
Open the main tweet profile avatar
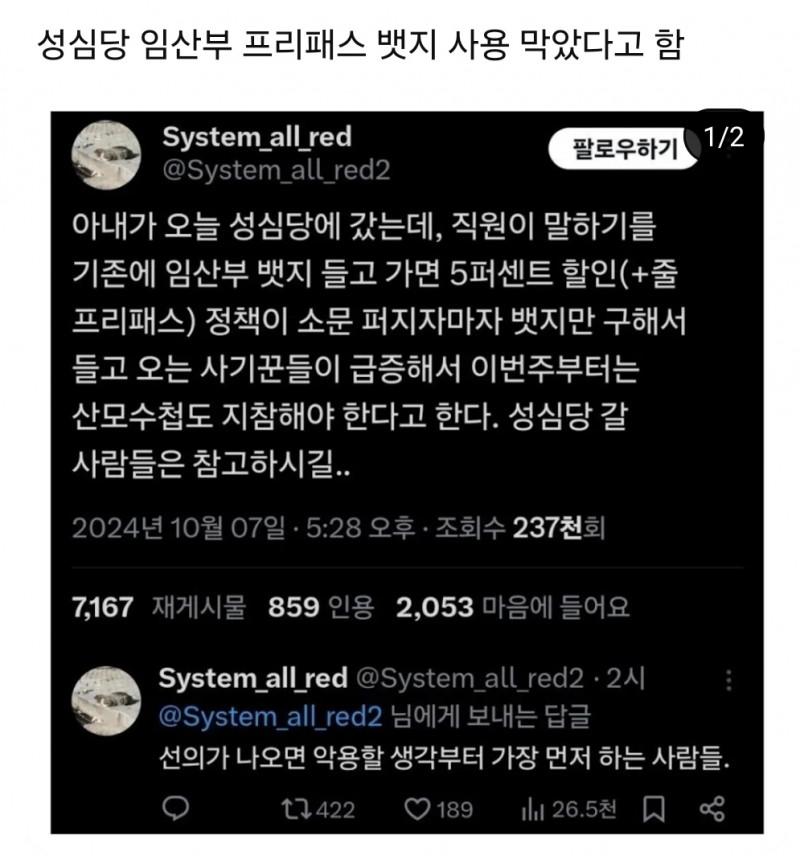[x=106, y=155]
